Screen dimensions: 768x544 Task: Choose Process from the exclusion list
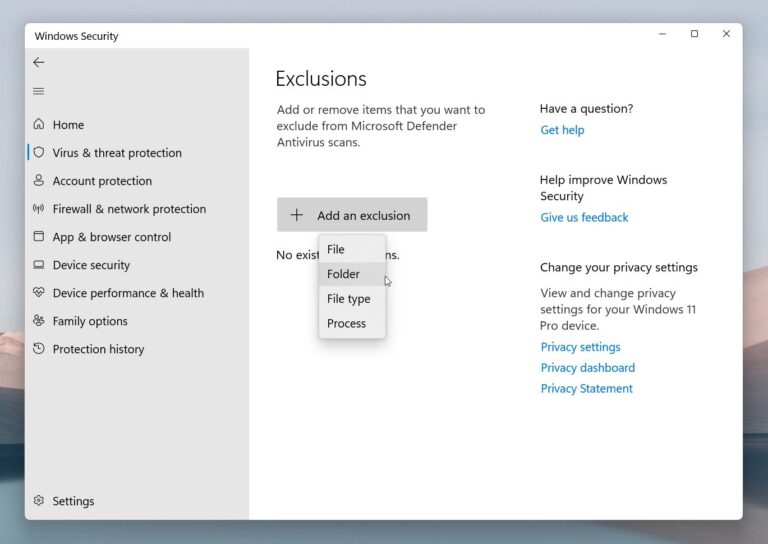coord(346,323)
